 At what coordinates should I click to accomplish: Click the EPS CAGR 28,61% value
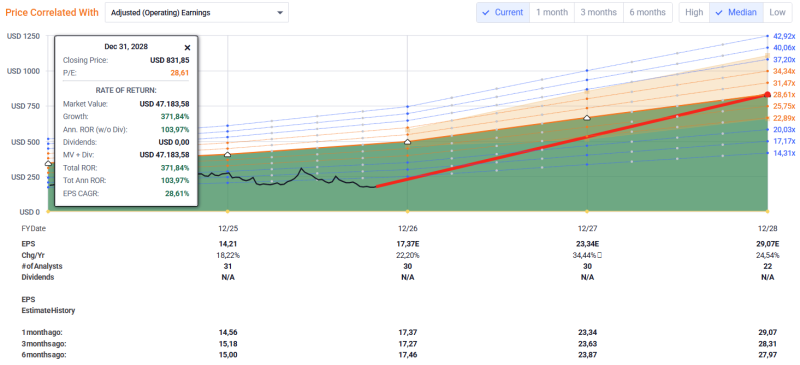[x=176, y=193]
